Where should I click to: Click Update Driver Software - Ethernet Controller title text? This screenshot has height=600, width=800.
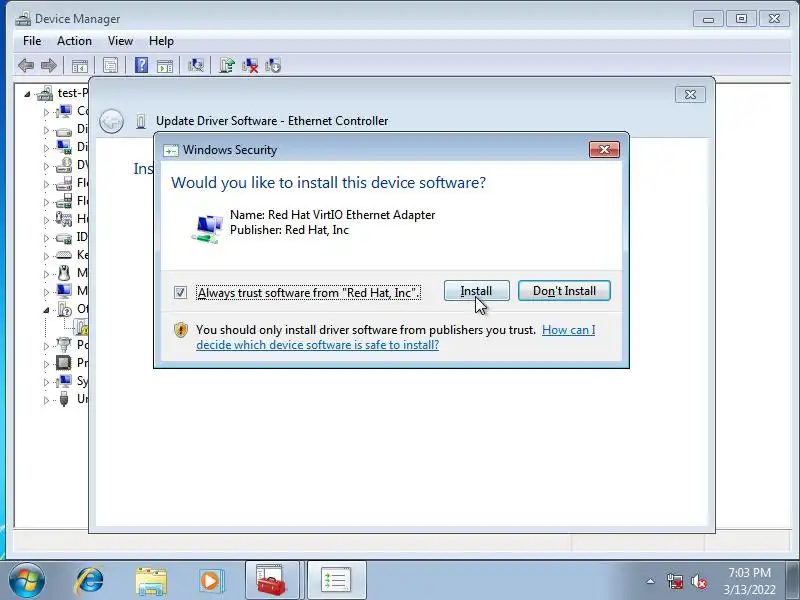pos(272,121)
